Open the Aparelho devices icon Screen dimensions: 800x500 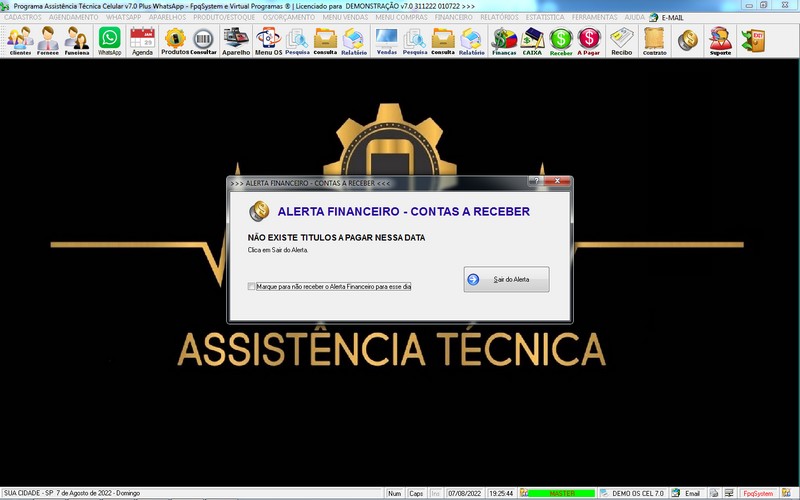tap(236, 41)
